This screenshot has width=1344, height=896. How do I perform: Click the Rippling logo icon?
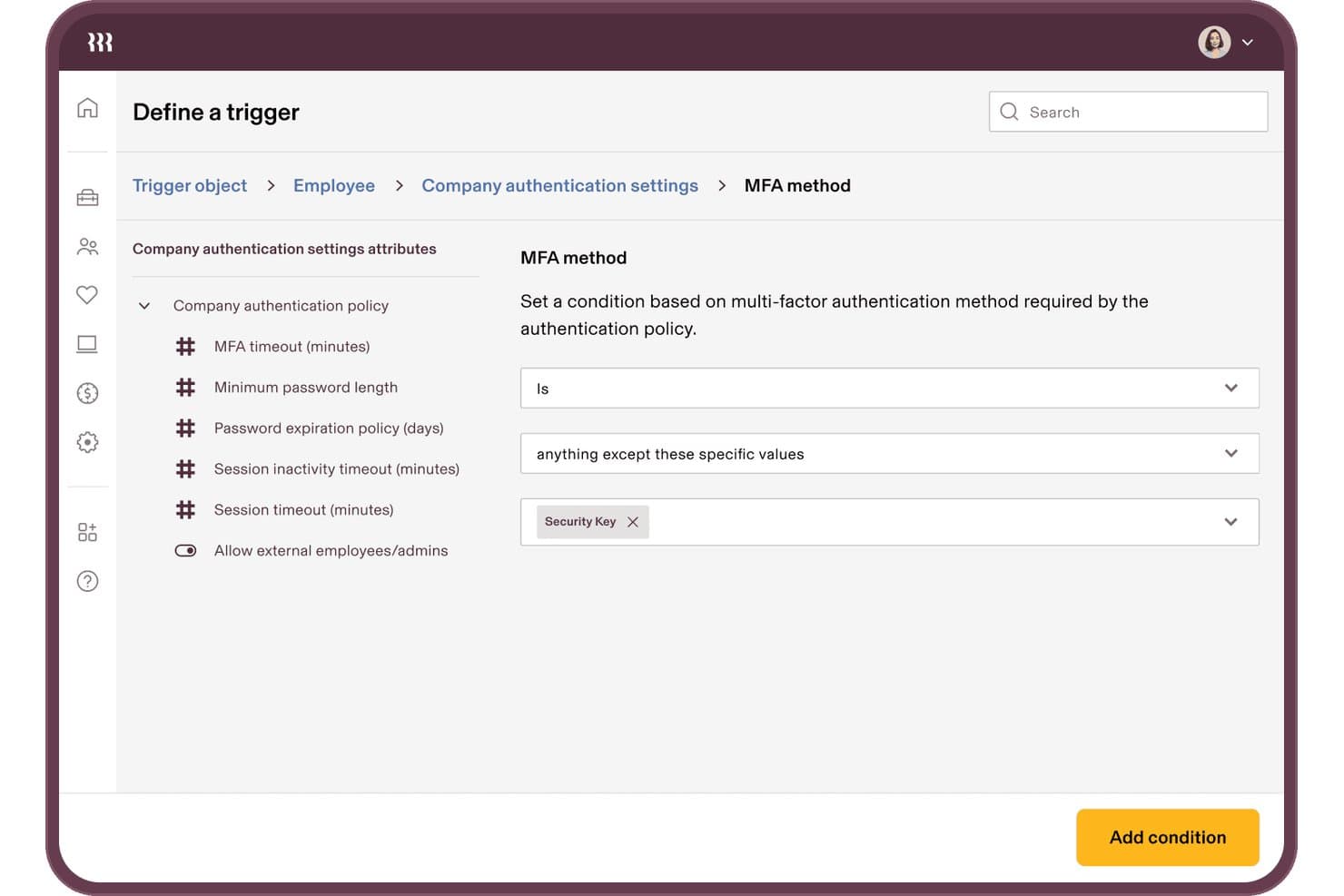point(100,42)
